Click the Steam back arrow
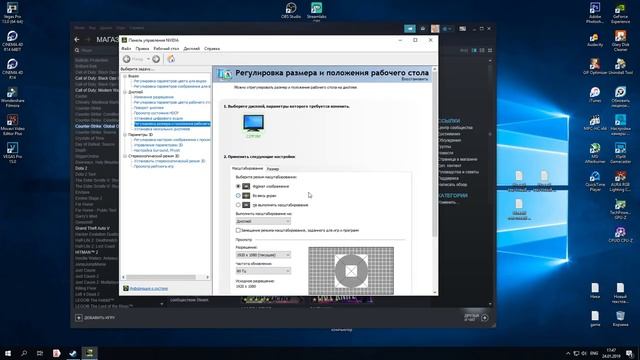Screen dimensions: 640x360 coord(77,40)
